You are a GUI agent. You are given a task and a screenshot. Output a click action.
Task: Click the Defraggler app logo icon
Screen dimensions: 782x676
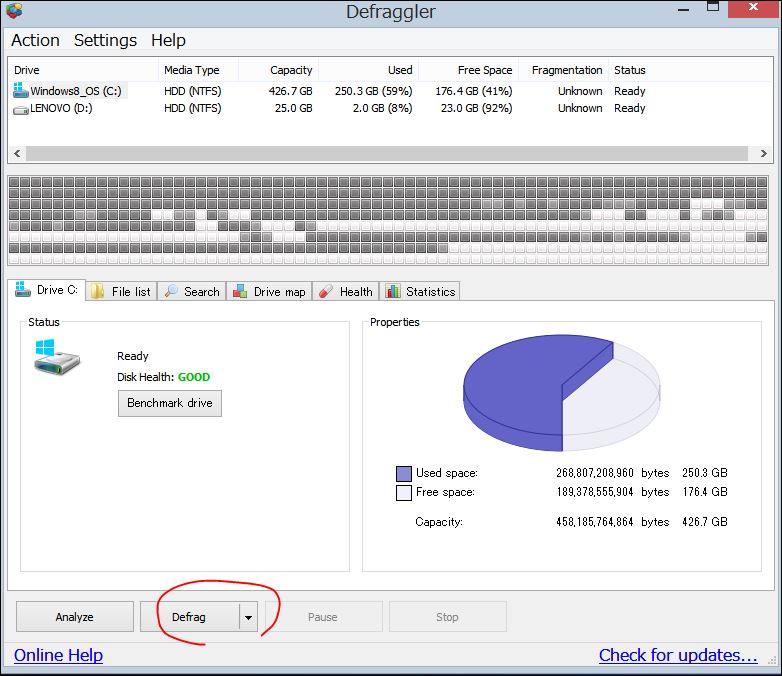(13, 10)
